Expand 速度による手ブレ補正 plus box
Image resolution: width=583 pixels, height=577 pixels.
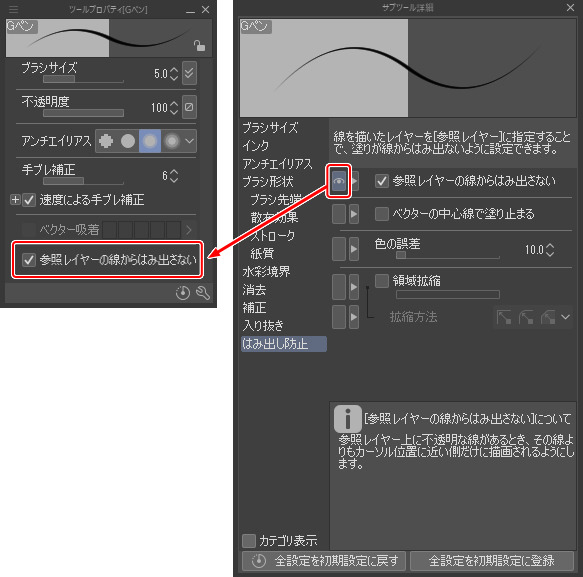pyautogui.click(x=15, y=200)
